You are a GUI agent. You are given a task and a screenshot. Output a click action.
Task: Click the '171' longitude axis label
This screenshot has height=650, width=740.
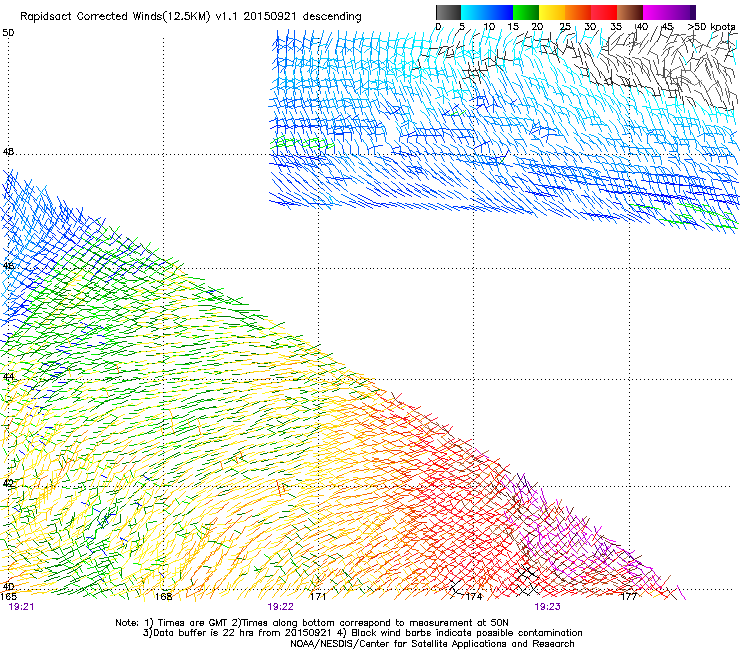click(318, 596)
